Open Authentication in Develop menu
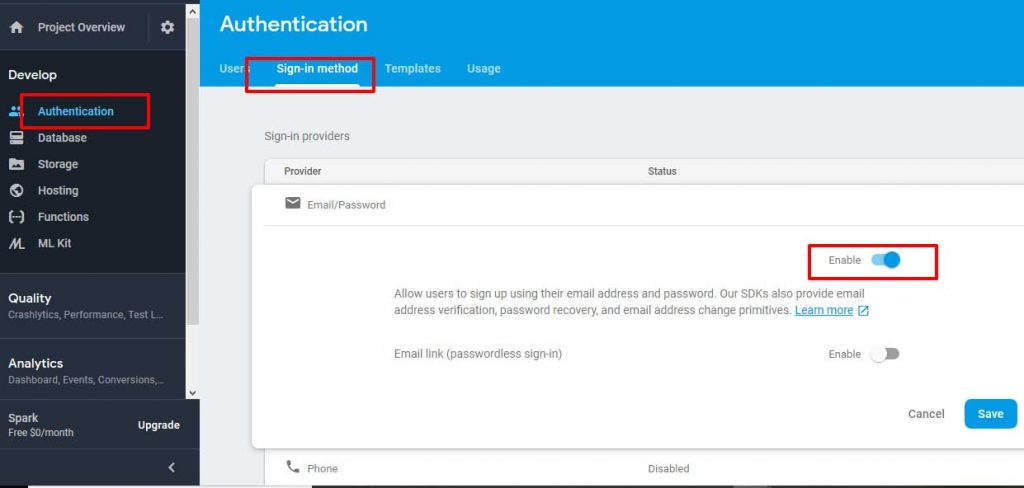The image size is (1024, 488). click(x=76, y=111)
